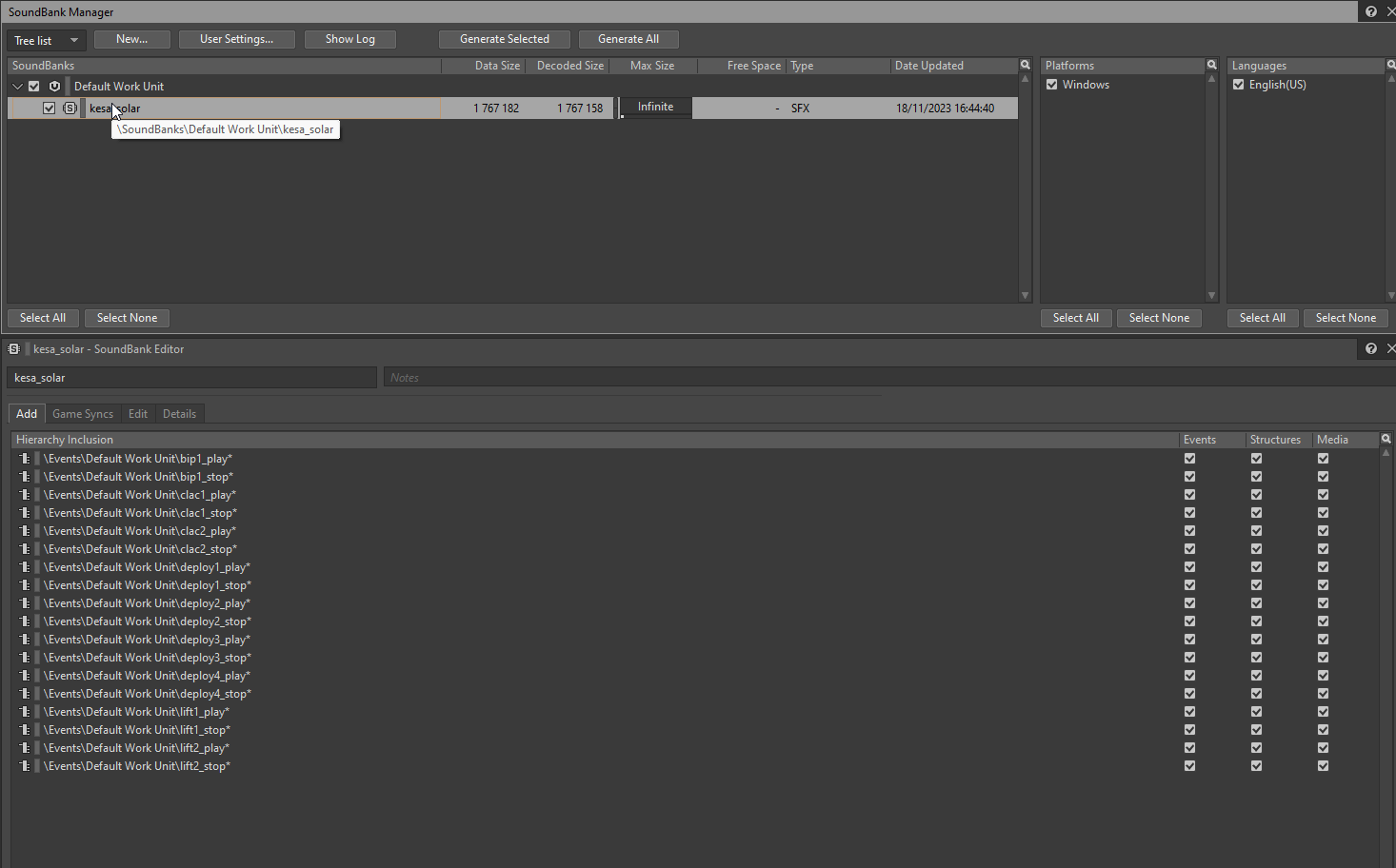This screenshot has height=868, width=1396.
Task: Click the Infinite Max Size field
Action: pyautogui.click(x=655, y=108)
